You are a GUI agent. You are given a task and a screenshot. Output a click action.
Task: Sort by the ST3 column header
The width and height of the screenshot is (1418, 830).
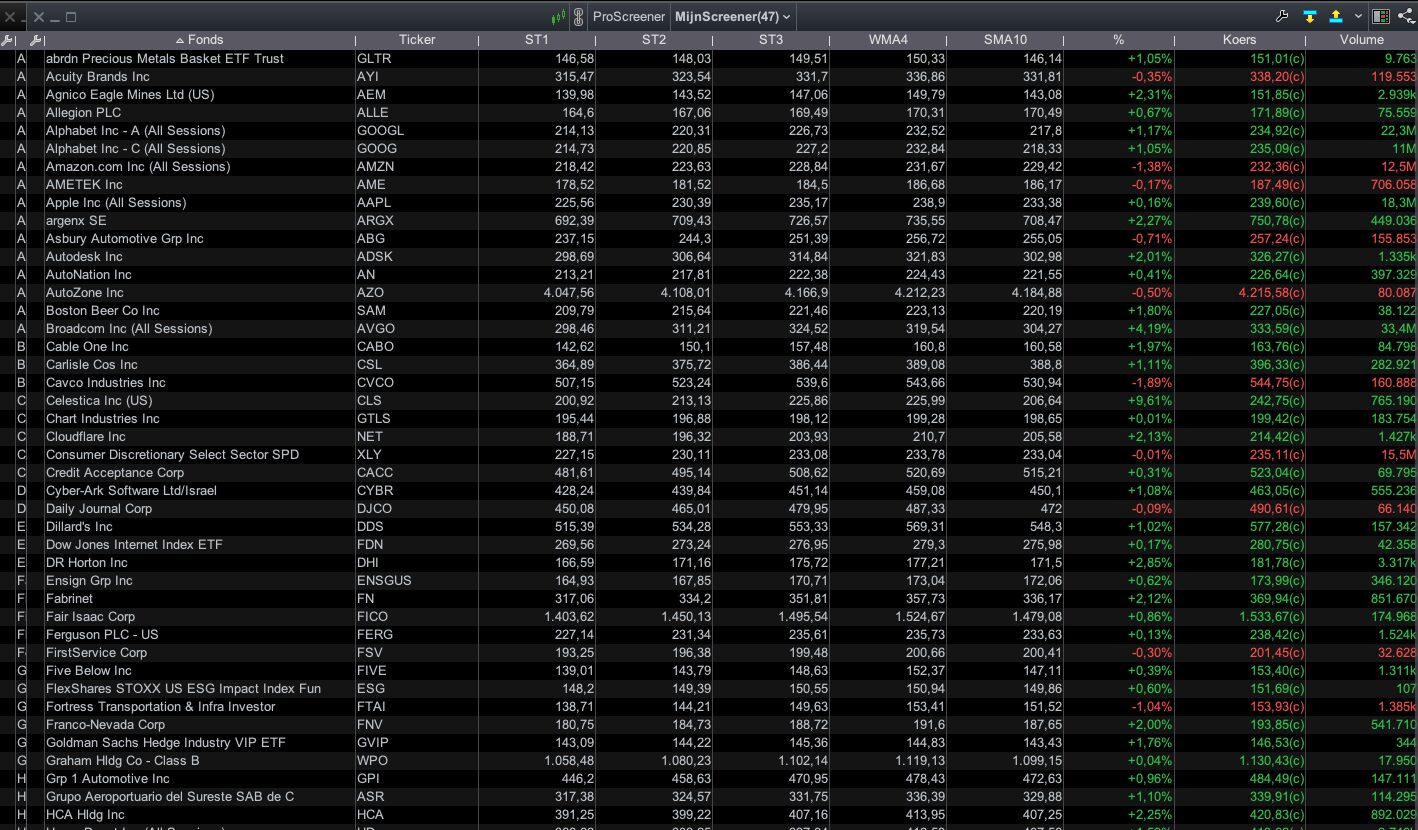click(x=771, y=40)
